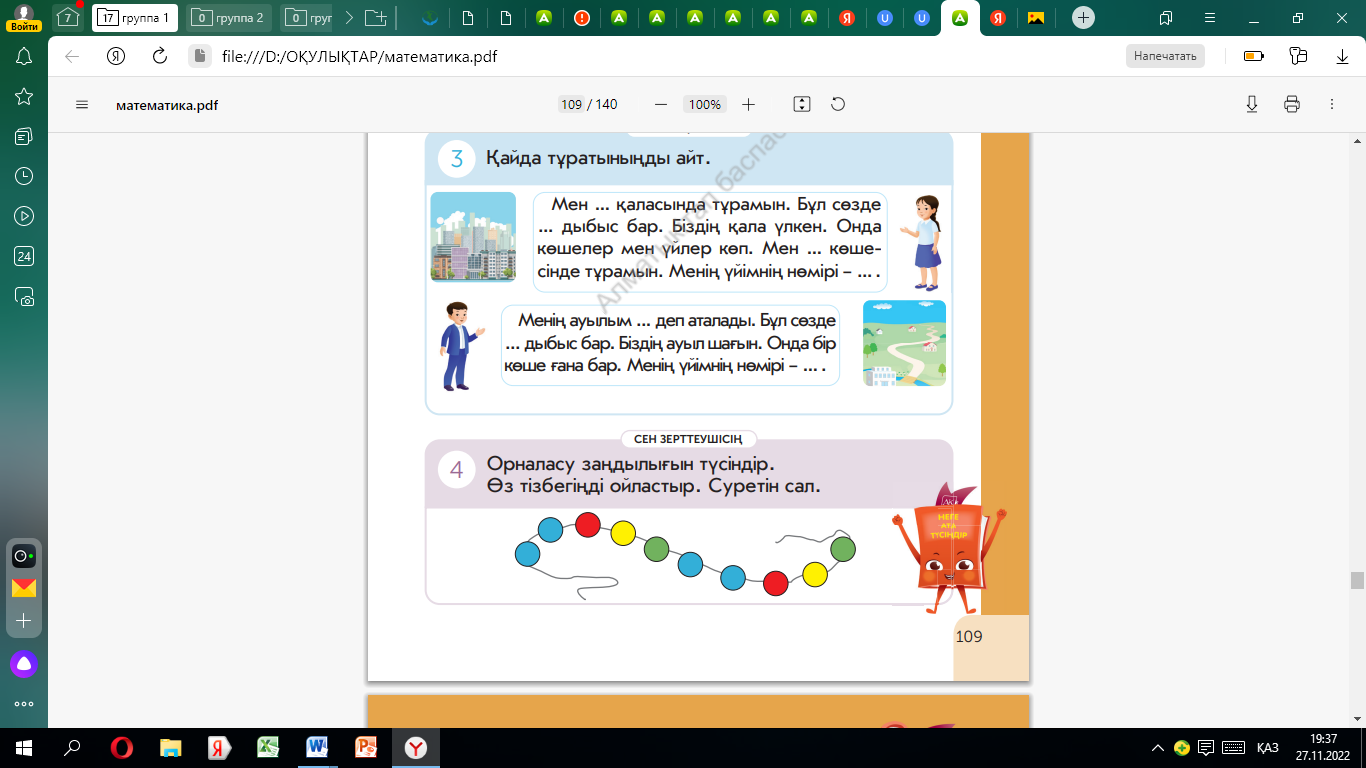Open the clock showing 19:37
Viewport: 1366px width, 768px height.
pos(1323,748)
